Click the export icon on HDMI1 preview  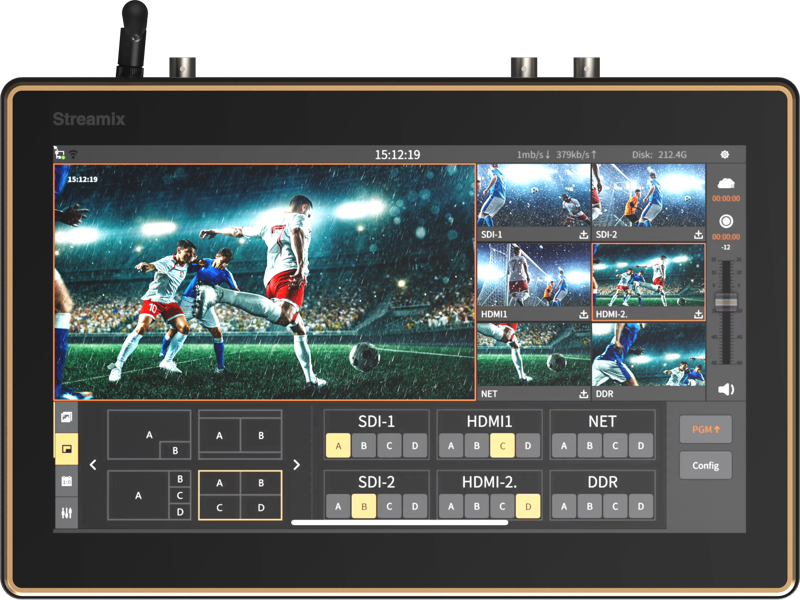583,314
